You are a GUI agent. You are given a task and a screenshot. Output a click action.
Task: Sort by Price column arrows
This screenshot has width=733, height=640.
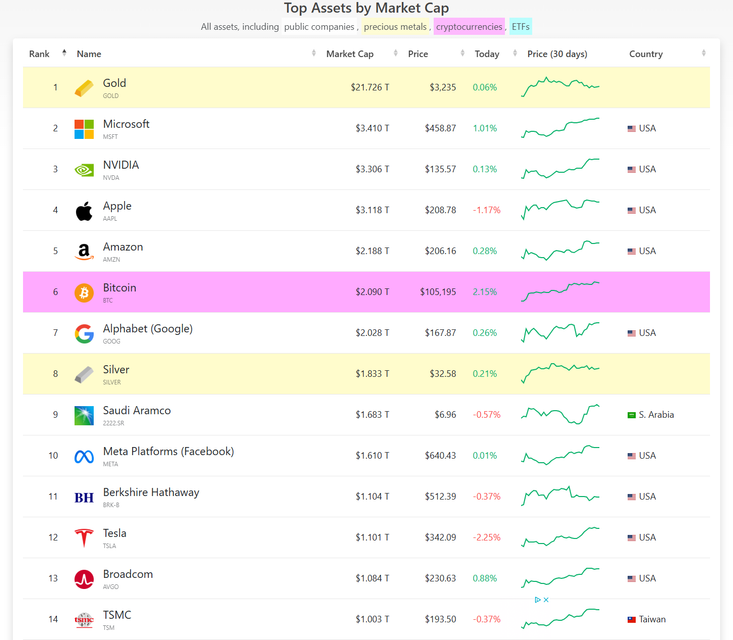462,53
